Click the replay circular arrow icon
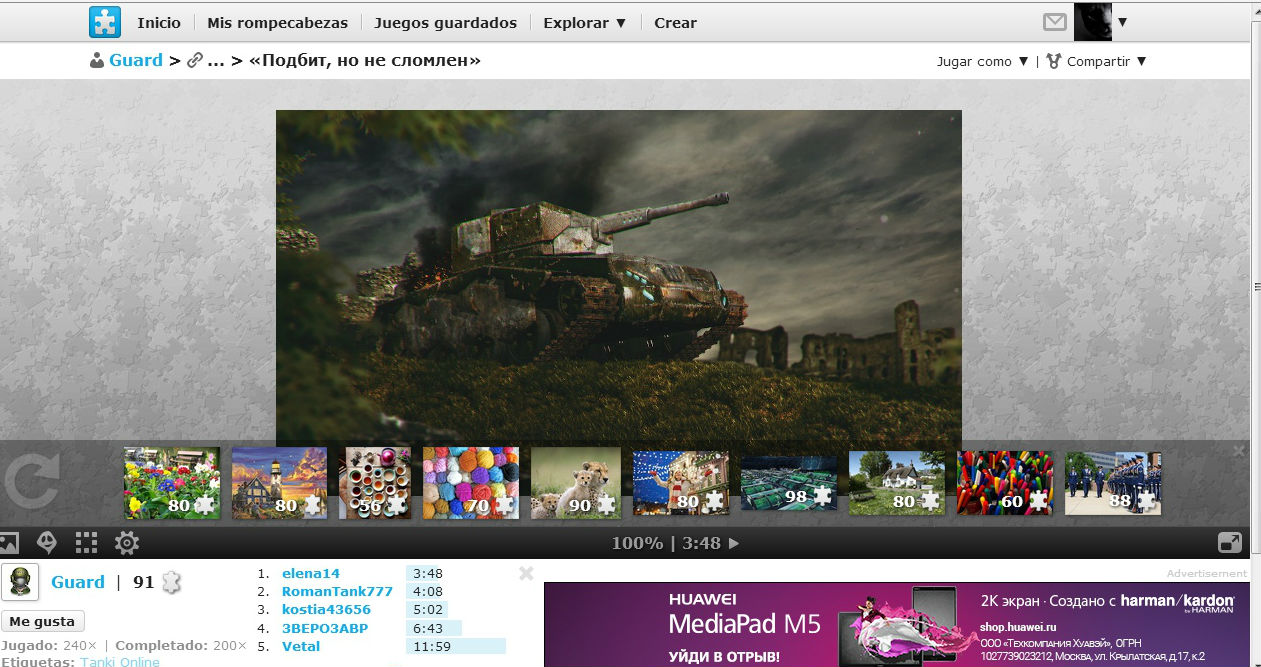This screenshot has width=1261, height=667. (31, 480)
